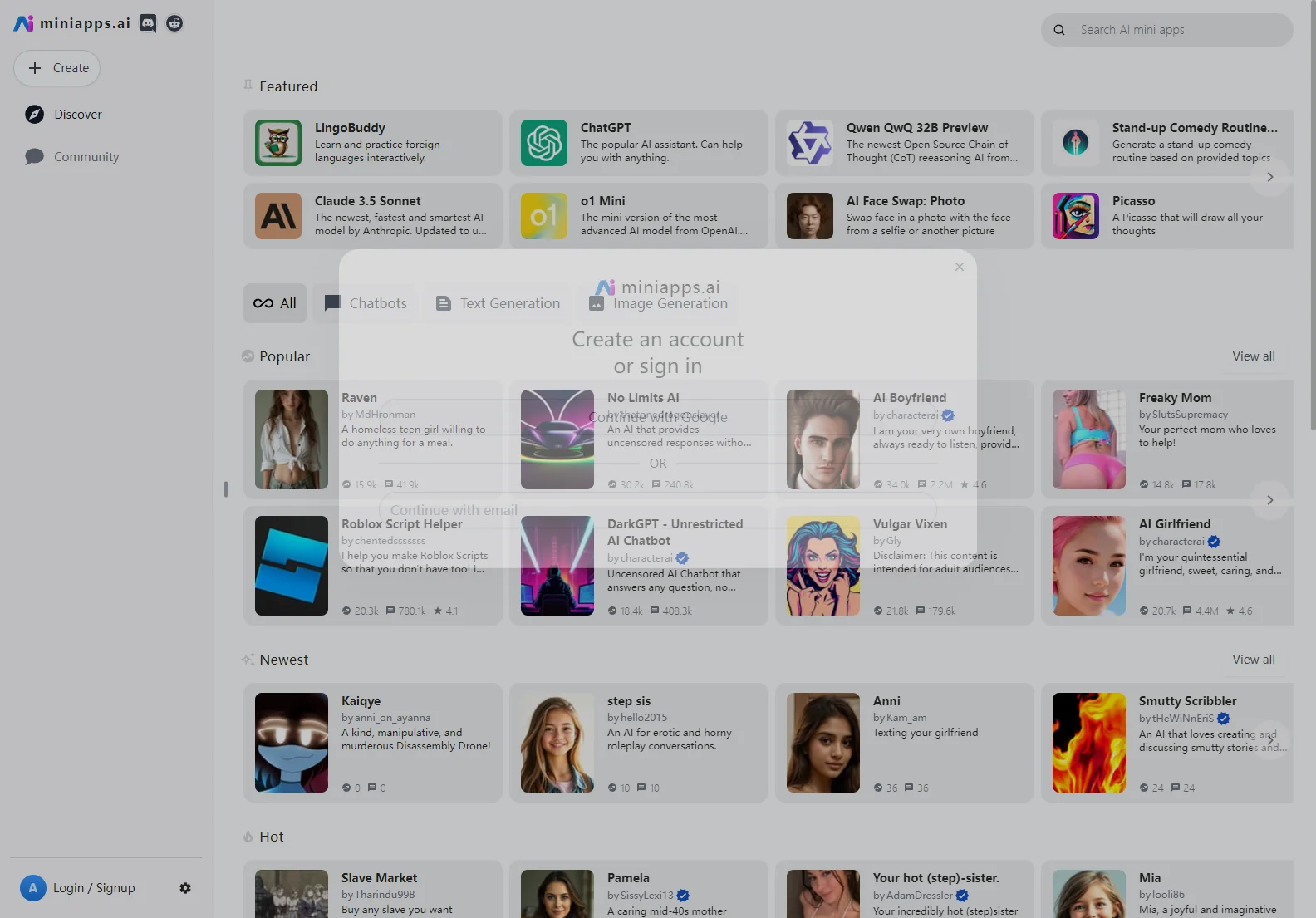Open the Smutty Scribbler flame thumbnail
Image resolution: width=1316 pixels, height=918 pixels.
tap(1089, 743)
